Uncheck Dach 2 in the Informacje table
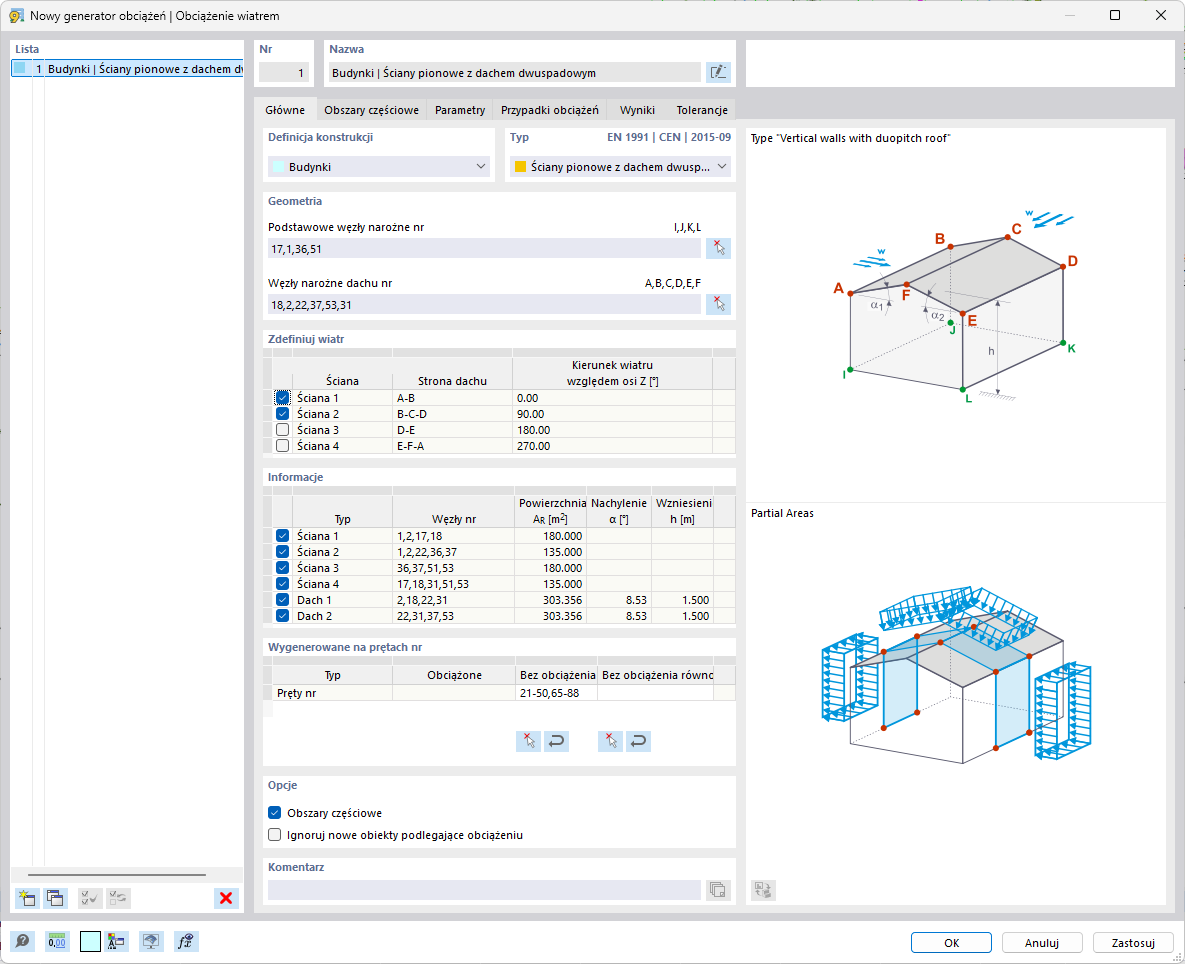Image resolution: width=1185 pixels, height=964 pixels. tap(283, 616)
